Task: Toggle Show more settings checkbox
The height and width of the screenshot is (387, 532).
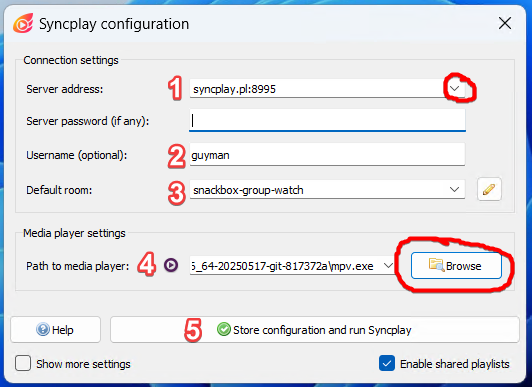Action: pyautogui.click(x=23, y=363)
